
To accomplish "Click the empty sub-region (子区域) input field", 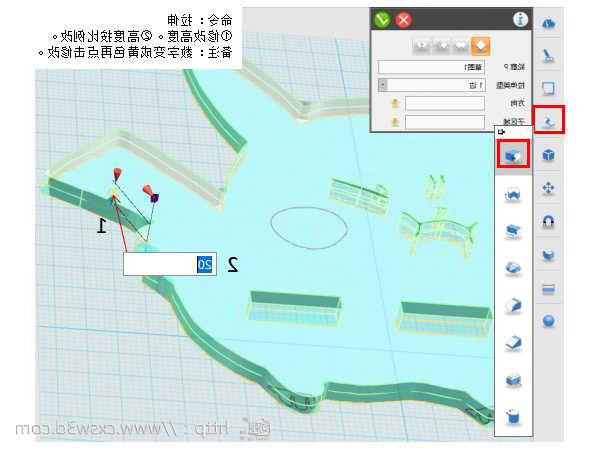I will 445,122.
